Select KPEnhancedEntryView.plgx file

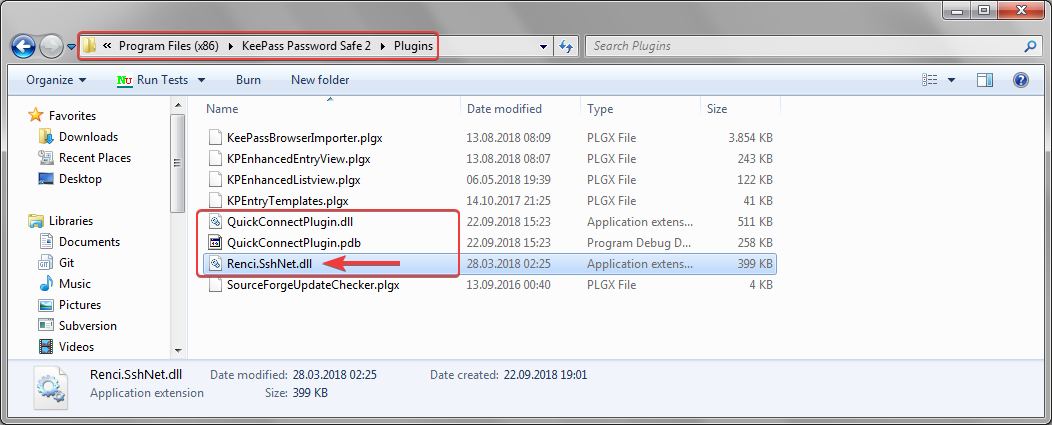click(299, 159)
